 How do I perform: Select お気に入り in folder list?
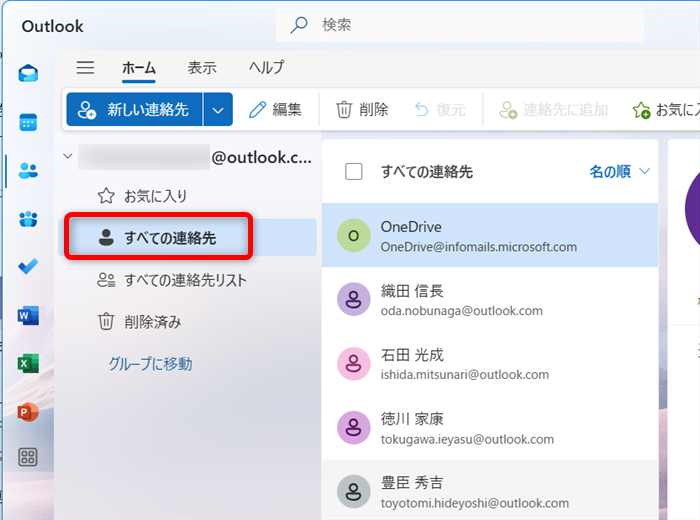pyautogui.click(x=188, y=196)
